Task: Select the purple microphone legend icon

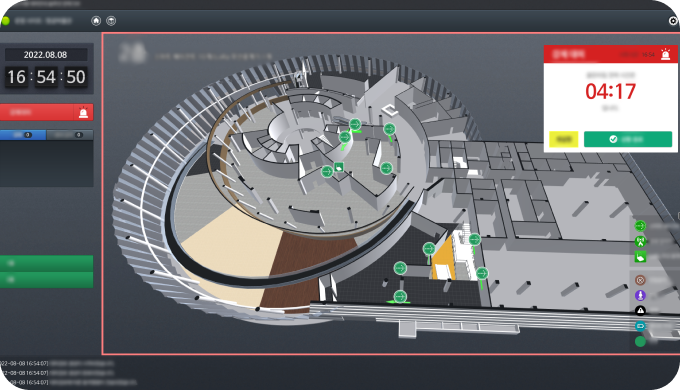Action: [640, 295]
